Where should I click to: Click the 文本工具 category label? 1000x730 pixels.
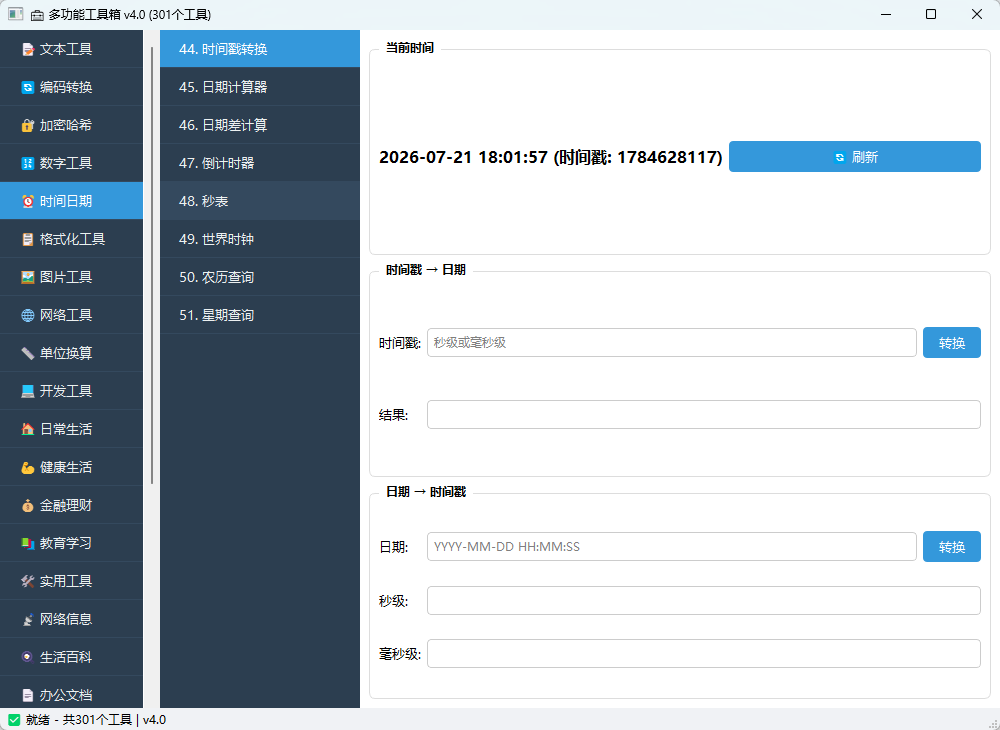tap(66, 49)
